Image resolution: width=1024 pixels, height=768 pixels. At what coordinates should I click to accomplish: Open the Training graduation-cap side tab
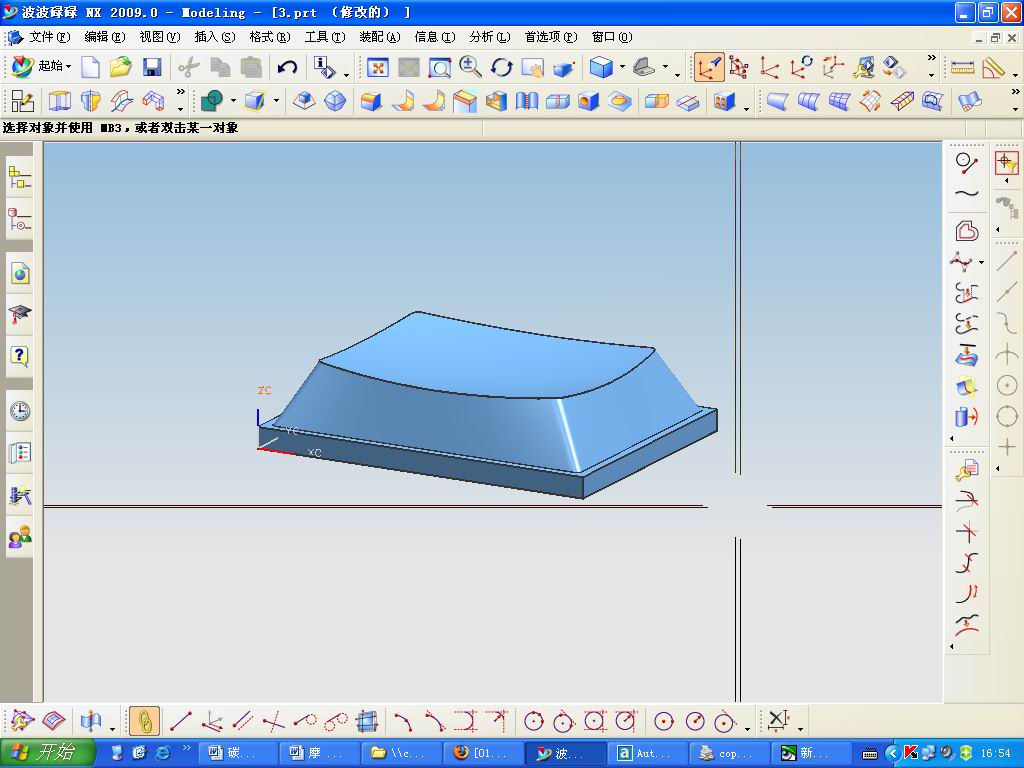click(20, 315)
